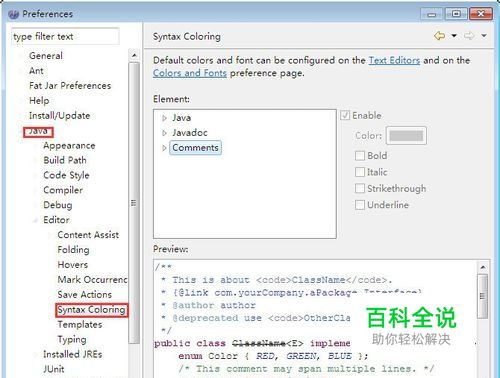Select Installed JREs in the tree

(73, 354)
